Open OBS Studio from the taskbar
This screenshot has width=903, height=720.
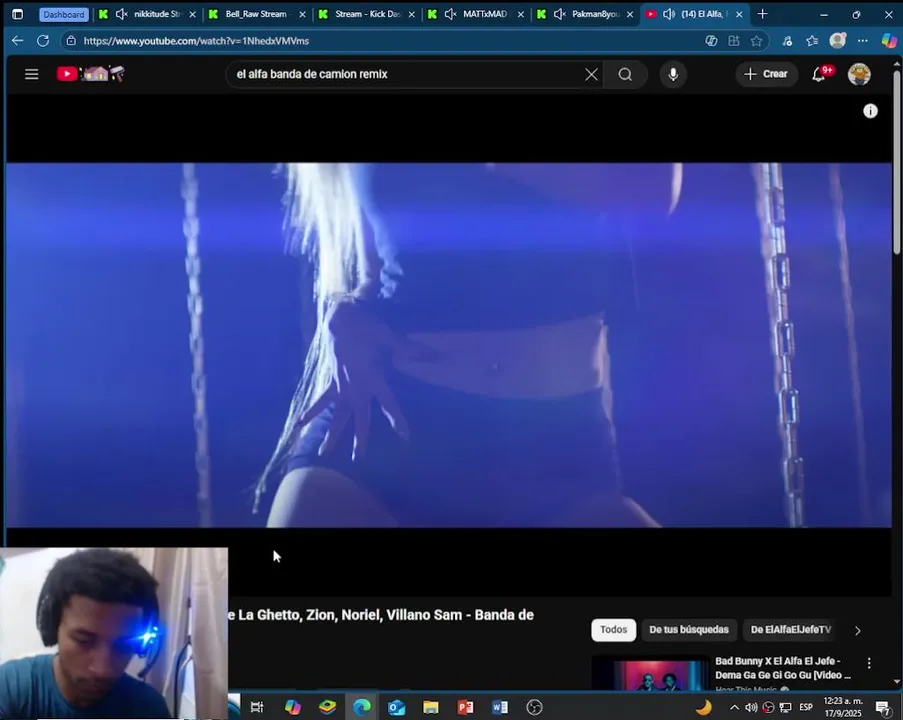click(x=534, y=707)
